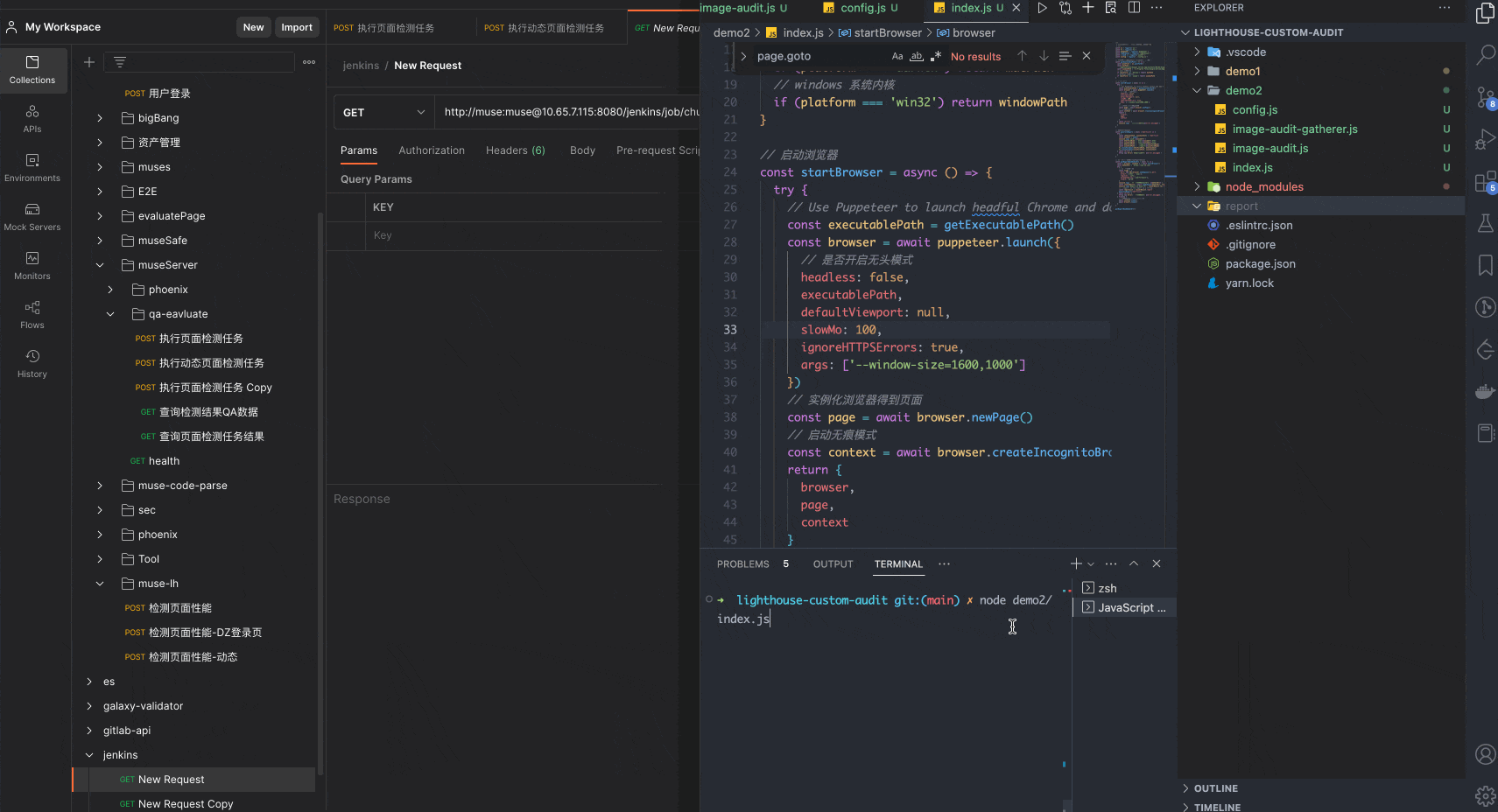The width and height of the screenshot is (1498, 812).
Task: Open the Extensions view with badge 5
Action: click(1485, 181)
